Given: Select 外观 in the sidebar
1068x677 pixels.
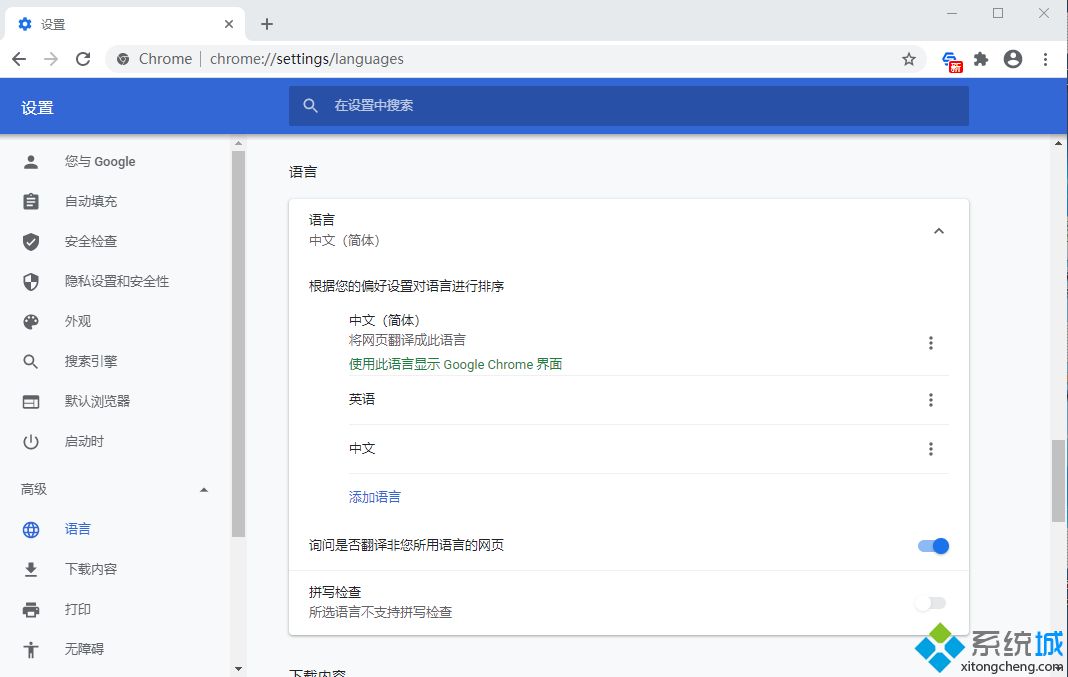Looking at the screenshot, I should click(78, 321).
